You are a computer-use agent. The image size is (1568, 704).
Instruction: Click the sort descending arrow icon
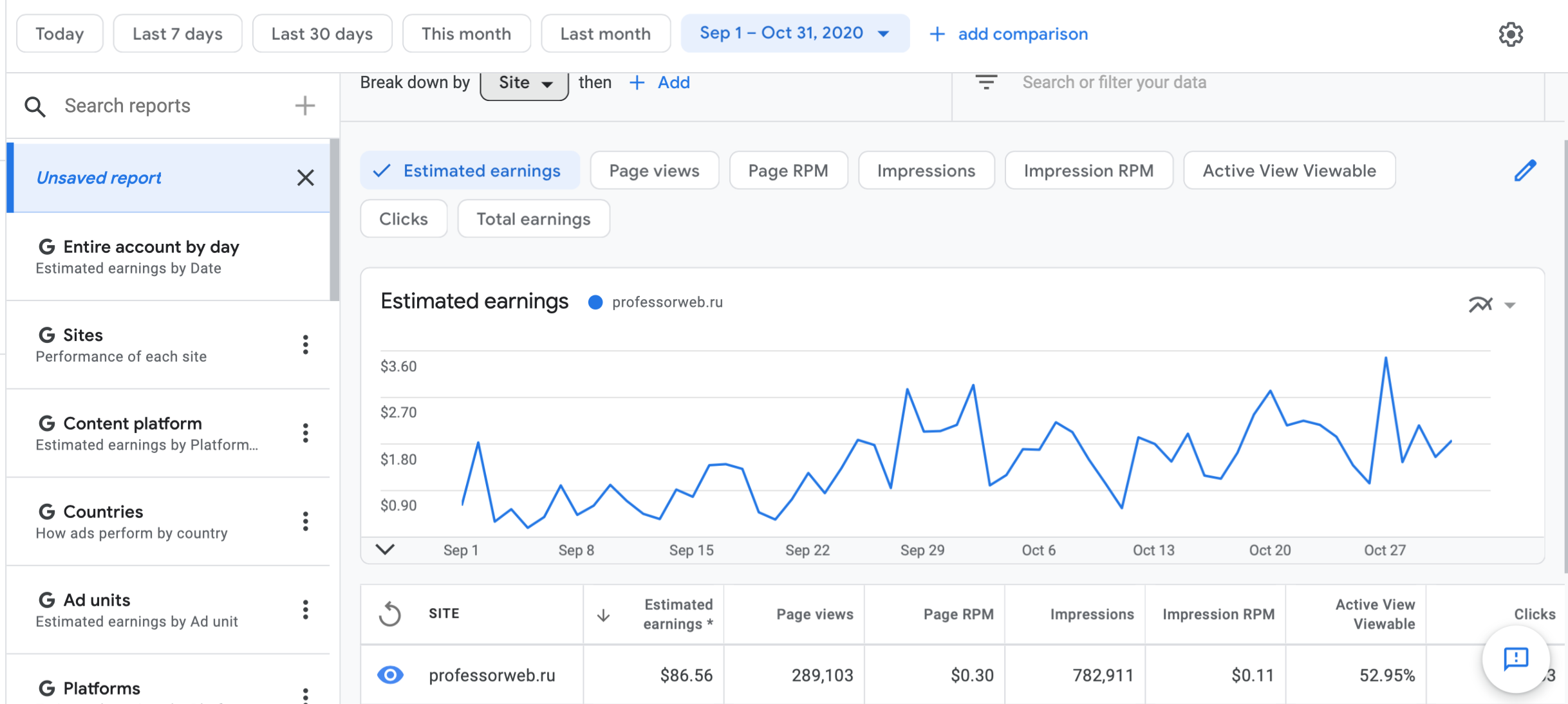(603, 615)
